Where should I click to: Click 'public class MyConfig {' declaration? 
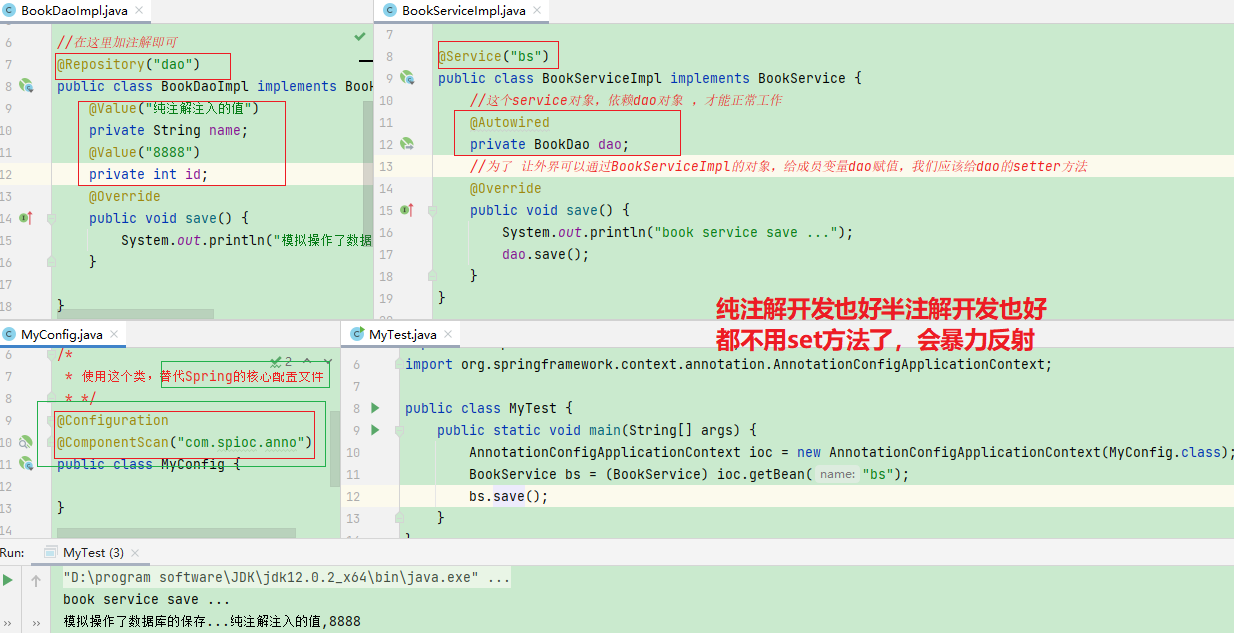click(x=149, y=464)
